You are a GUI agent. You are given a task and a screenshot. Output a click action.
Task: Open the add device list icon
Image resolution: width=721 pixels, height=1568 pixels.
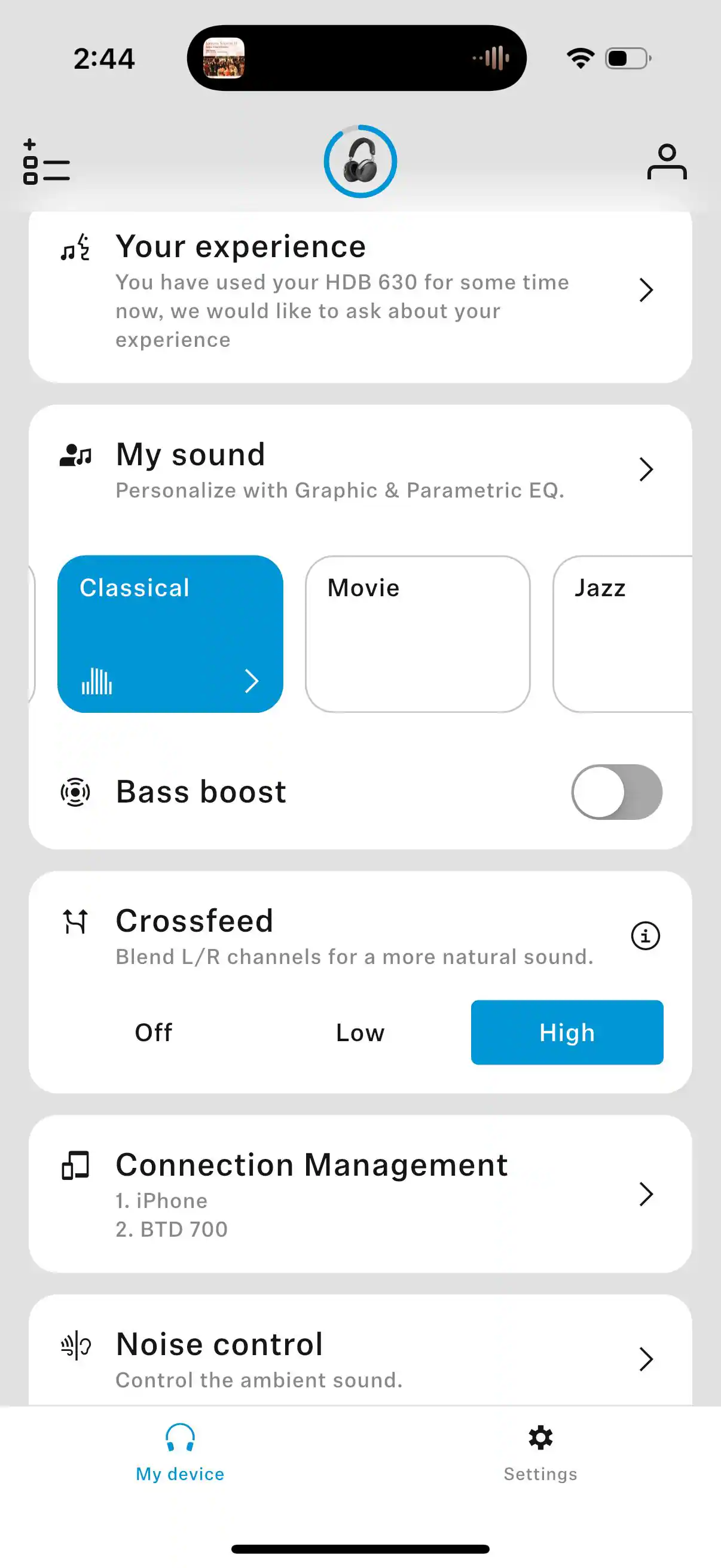46,162
